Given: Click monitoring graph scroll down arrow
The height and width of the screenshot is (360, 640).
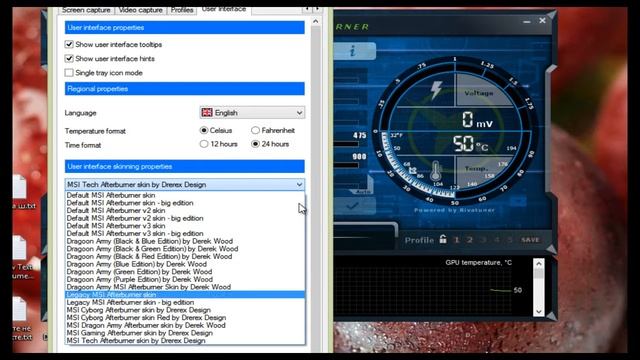Looking at the screenshot, I should (539, 311).
